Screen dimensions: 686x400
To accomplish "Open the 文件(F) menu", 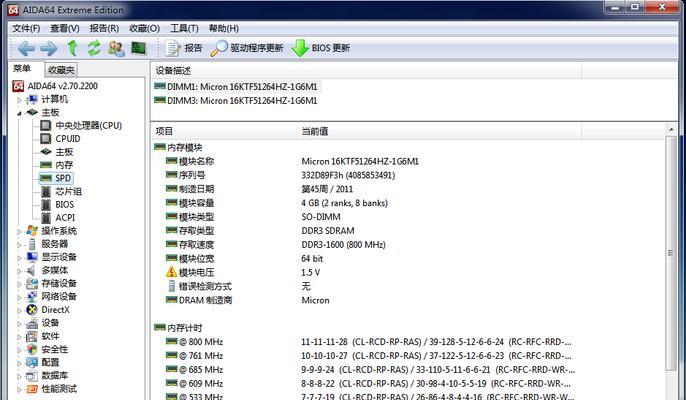I will 26,28.
